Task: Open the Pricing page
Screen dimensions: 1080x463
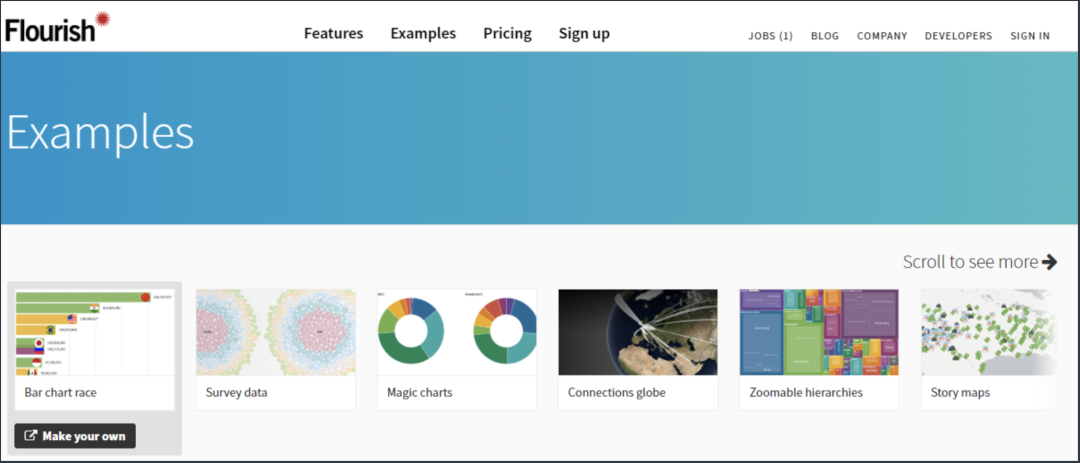Action: [x=507, y=33]
